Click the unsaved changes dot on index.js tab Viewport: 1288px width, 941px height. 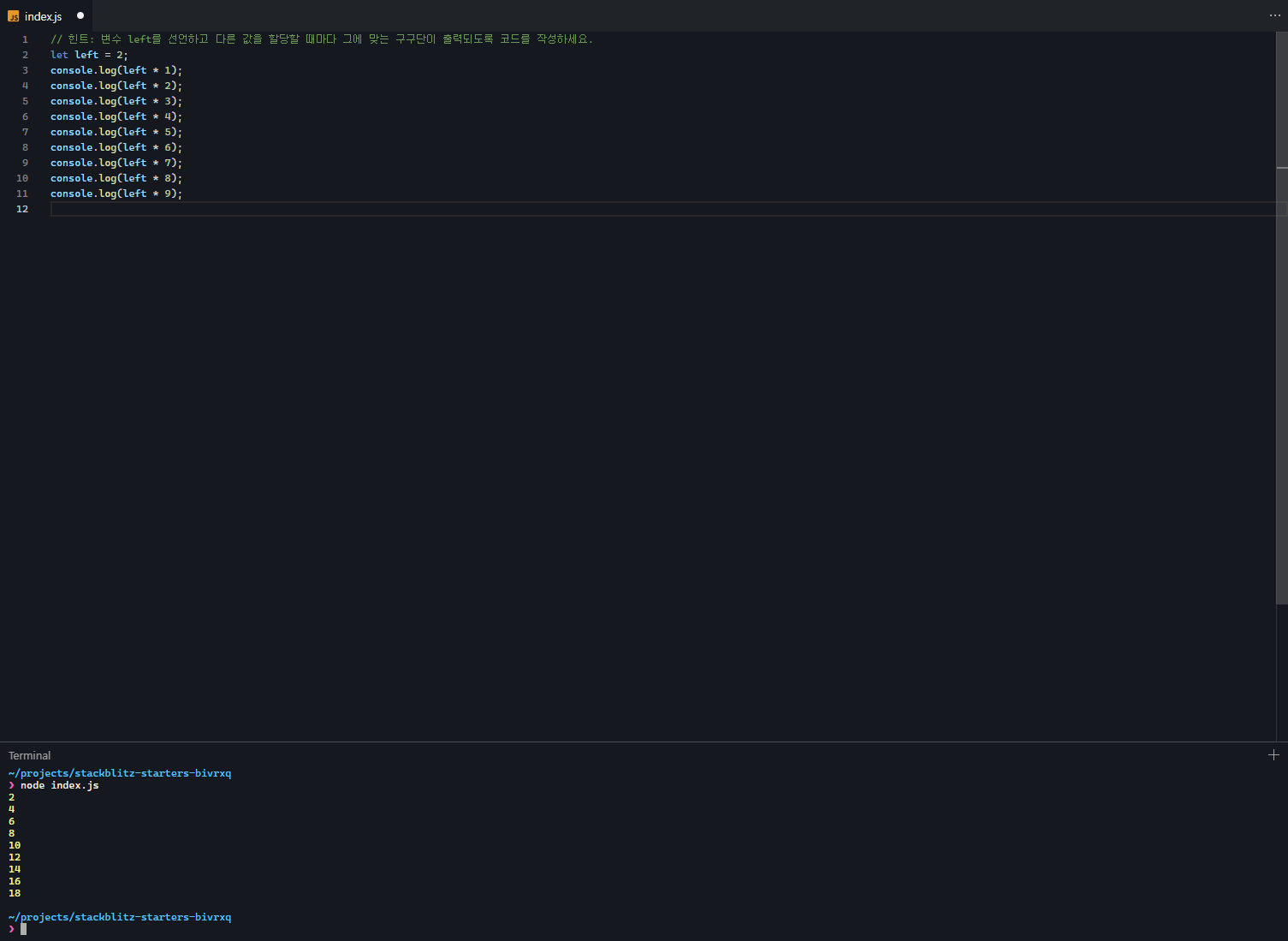coord(80,15)
